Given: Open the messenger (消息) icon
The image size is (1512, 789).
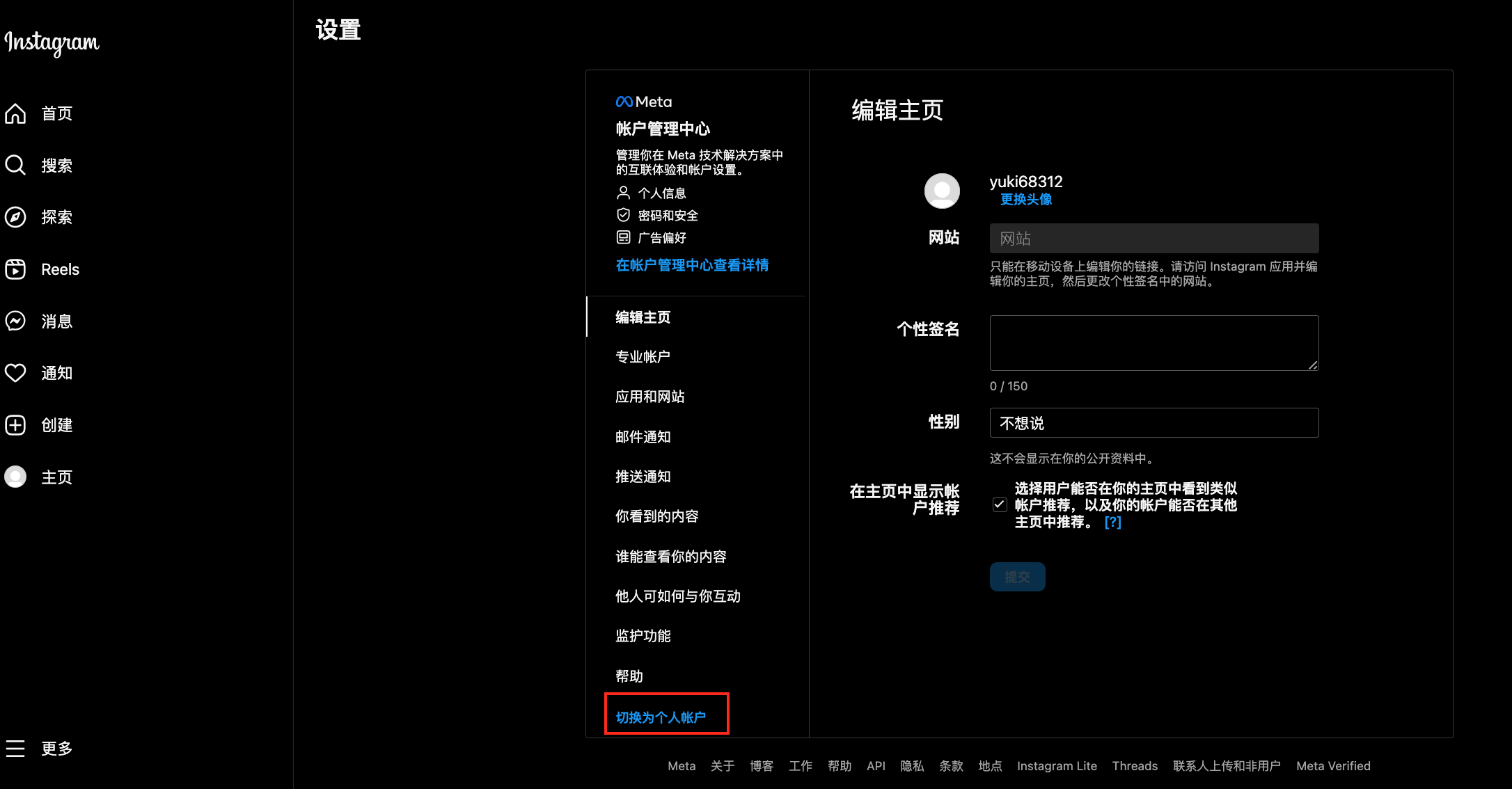Looking at the screenshot, I should click(15, 321).
